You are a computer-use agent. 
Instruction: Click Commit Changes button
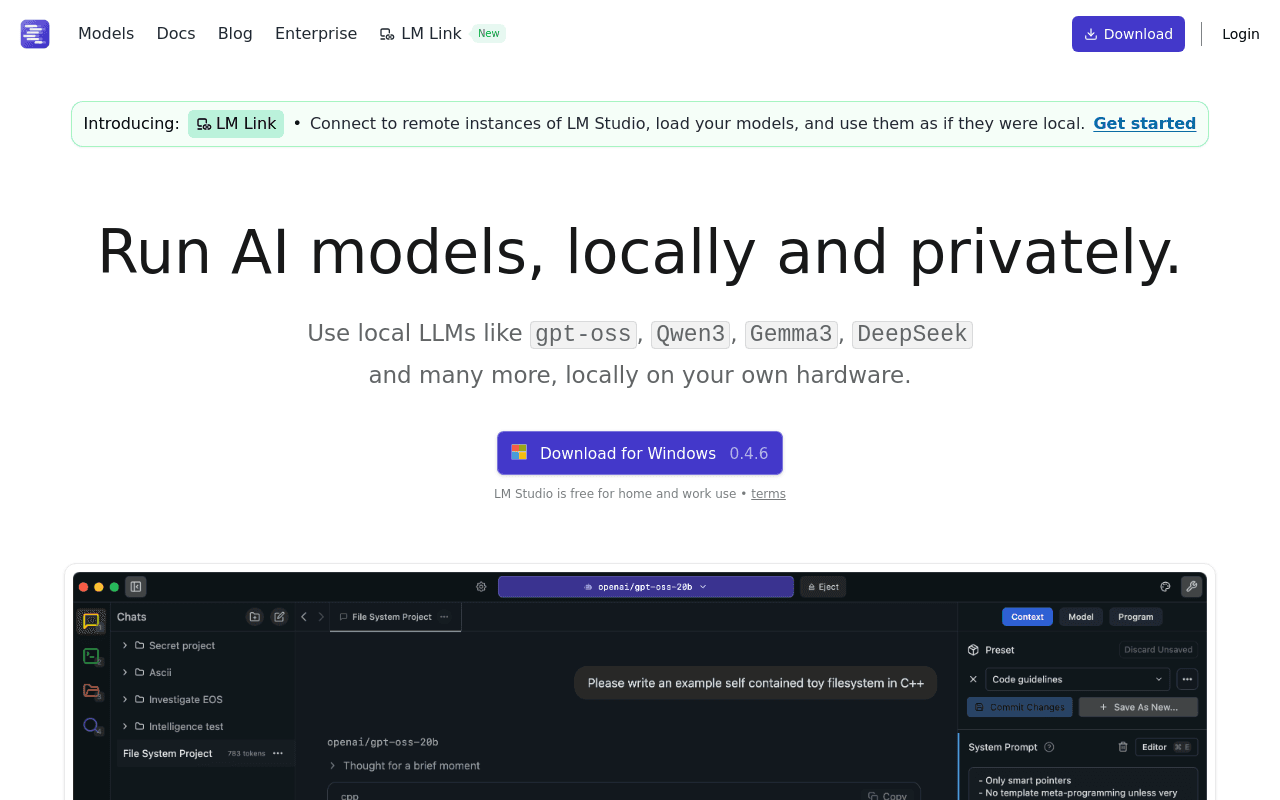[1020, 707]
